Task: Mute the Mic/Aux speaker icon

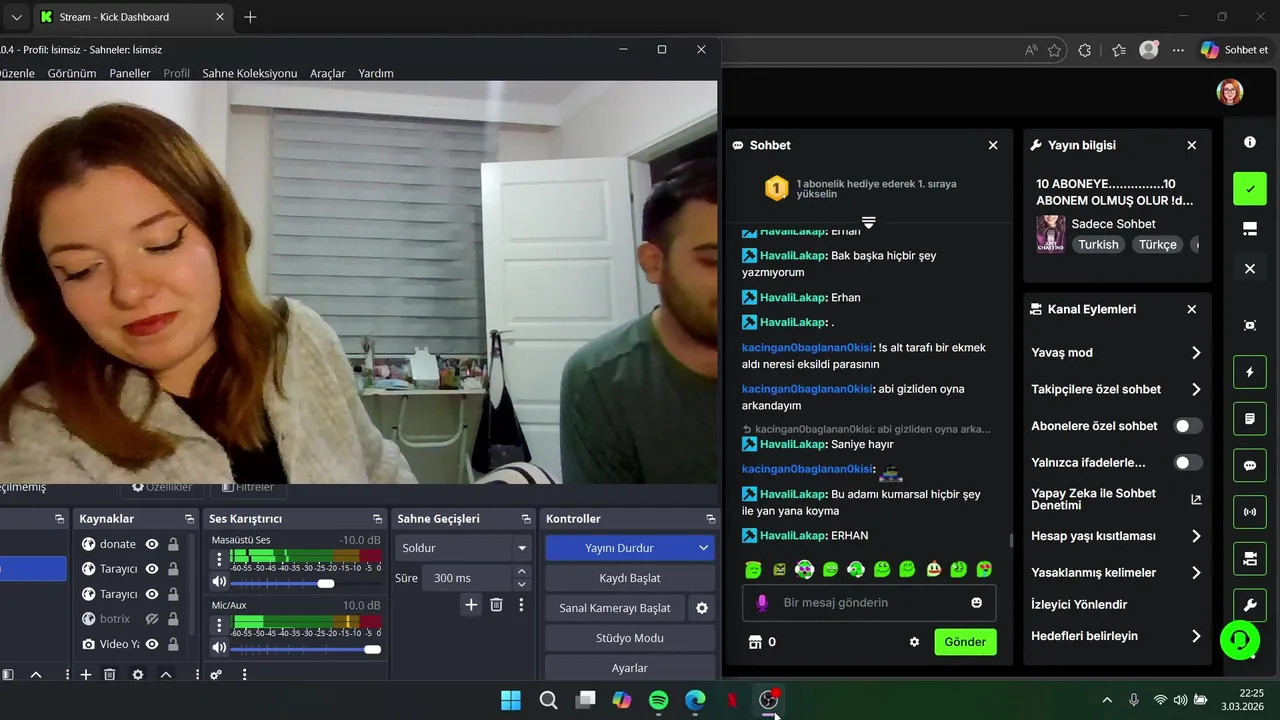Action: (219, 648)
